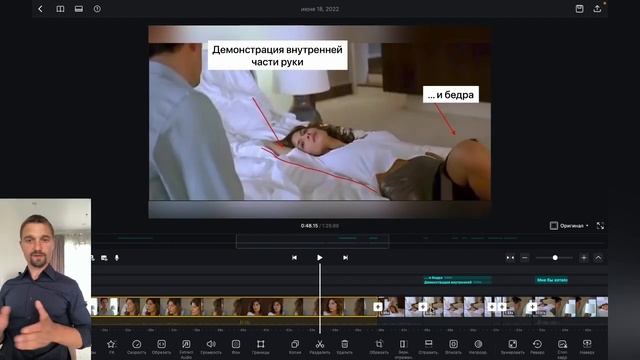Image resolution: width=640 pixels, height=360 pixels.
Task: Save the project with top-right save icon
Action: click(579, 9)
